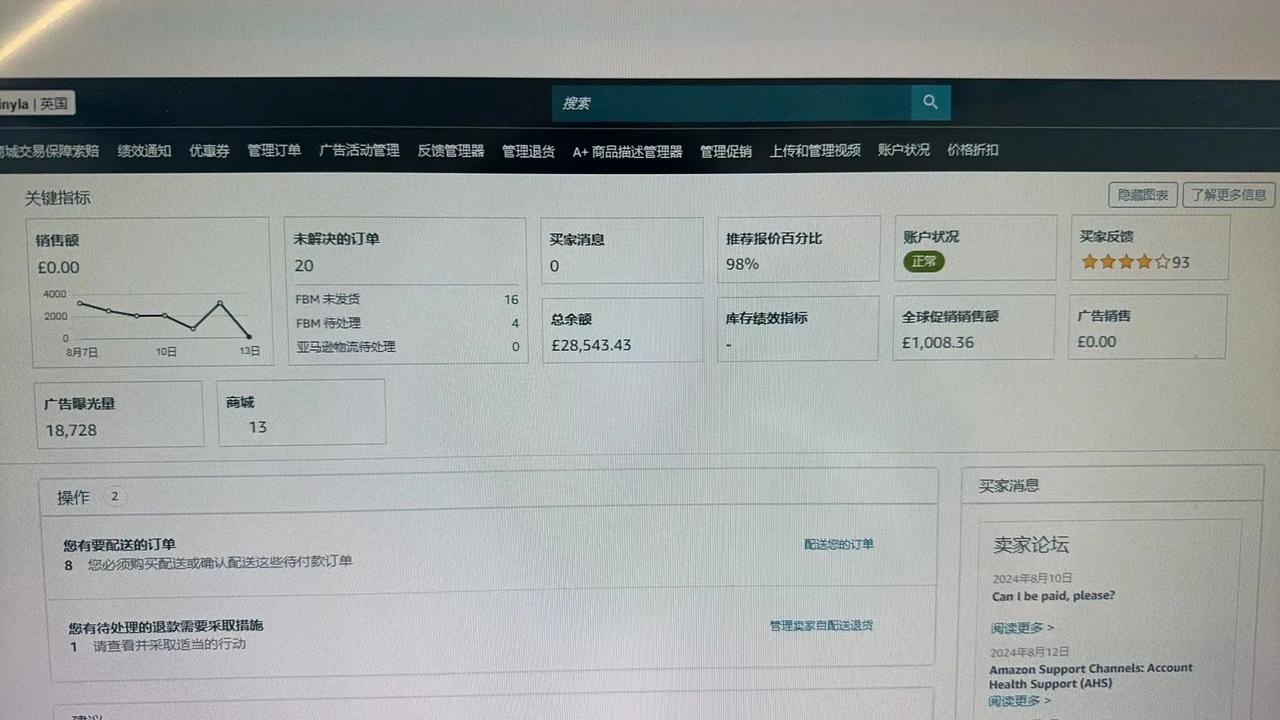
Task: Open the 绩效通知 menu item
Action: click(144, 151)
